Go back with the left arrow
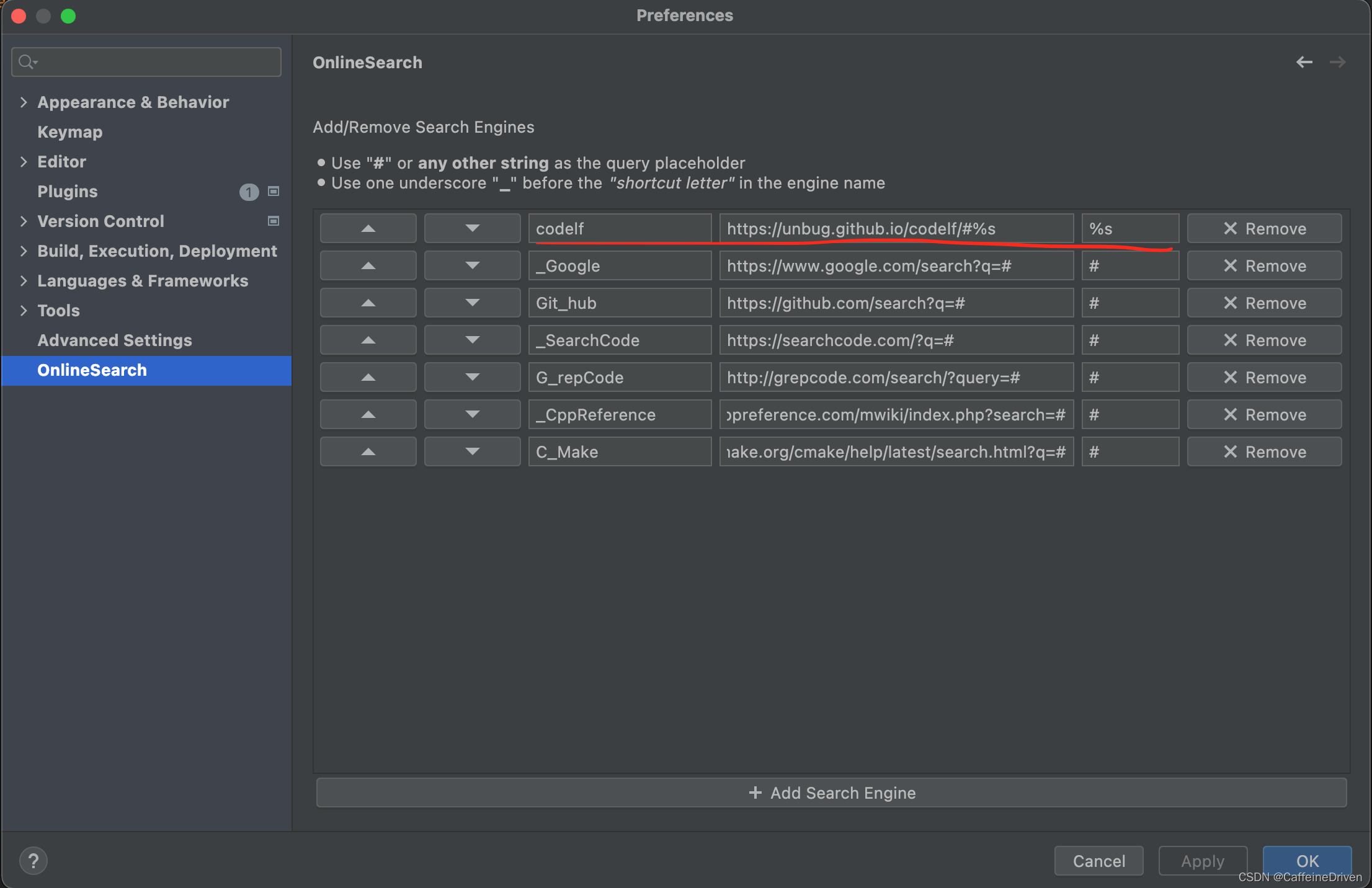1372x888 pixels. tap(1304, 62)
